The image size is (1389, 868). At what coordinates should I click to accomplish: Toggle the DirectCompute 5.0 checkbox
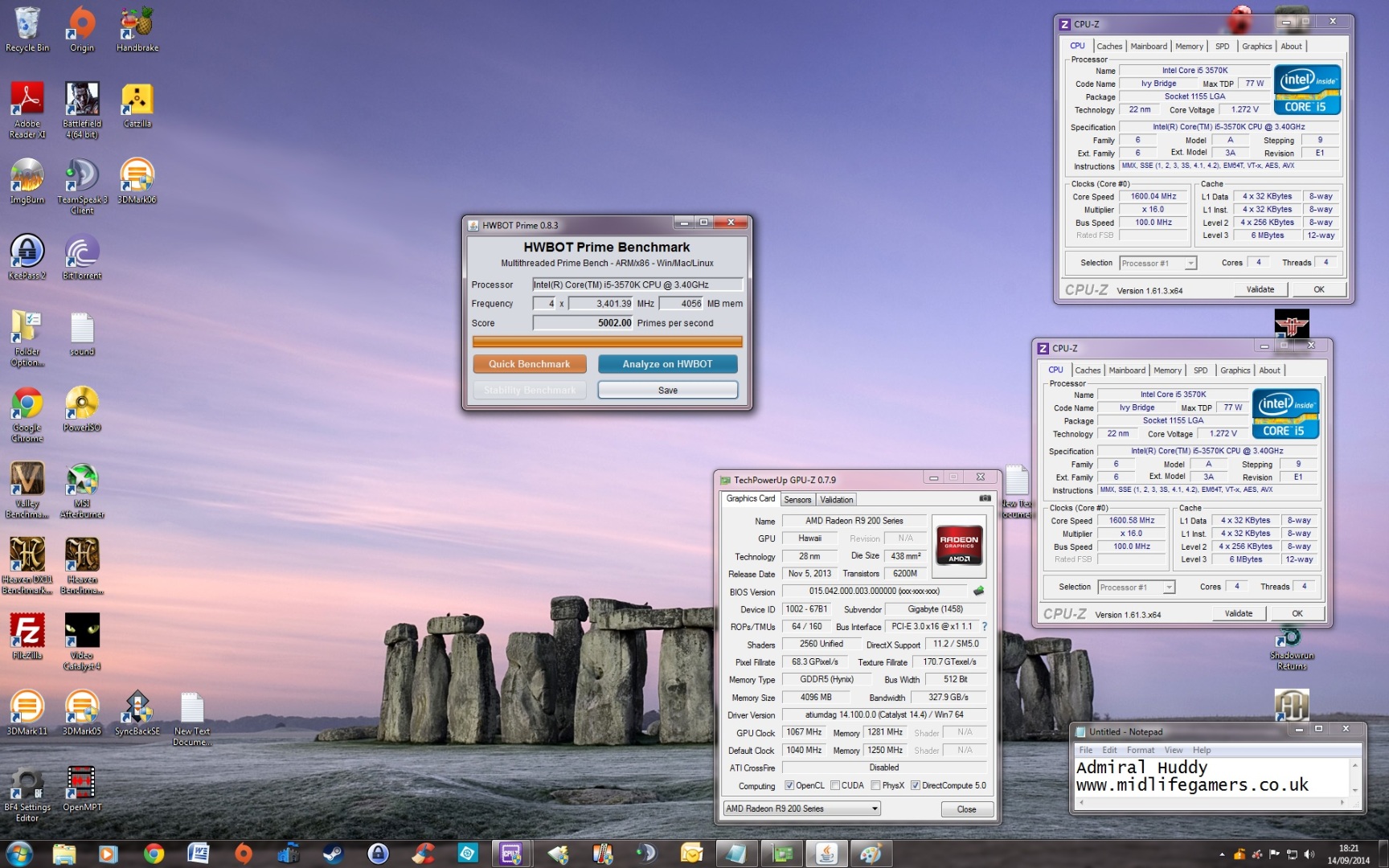click(916, 785)
